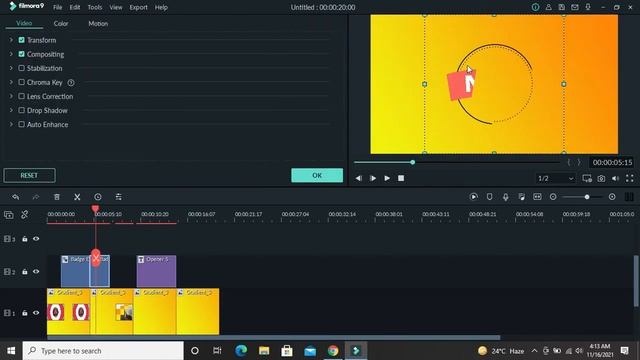Image resolution: width=640 pixels, height=360 pixels.
Task: Open the File menu
Action: 58,7
